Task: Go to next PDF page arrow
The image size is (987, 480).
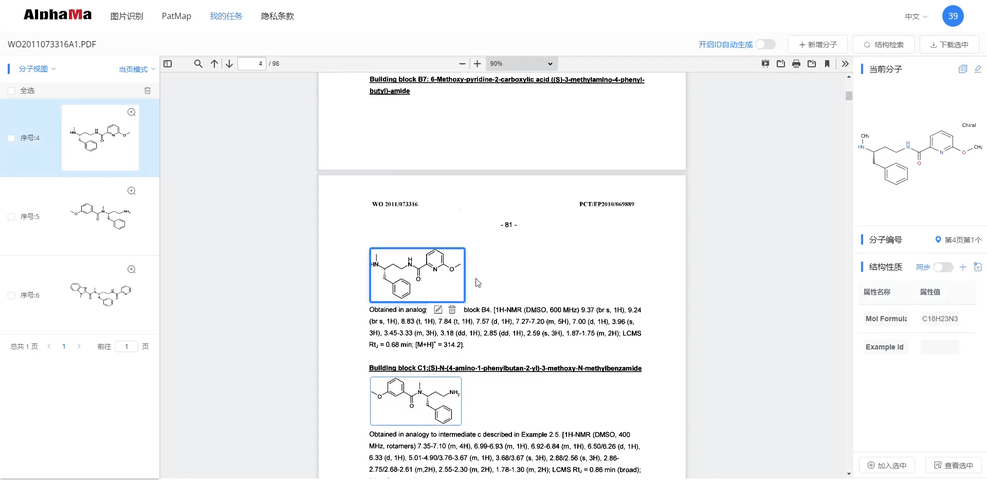Action: click(x=229, y=64)
